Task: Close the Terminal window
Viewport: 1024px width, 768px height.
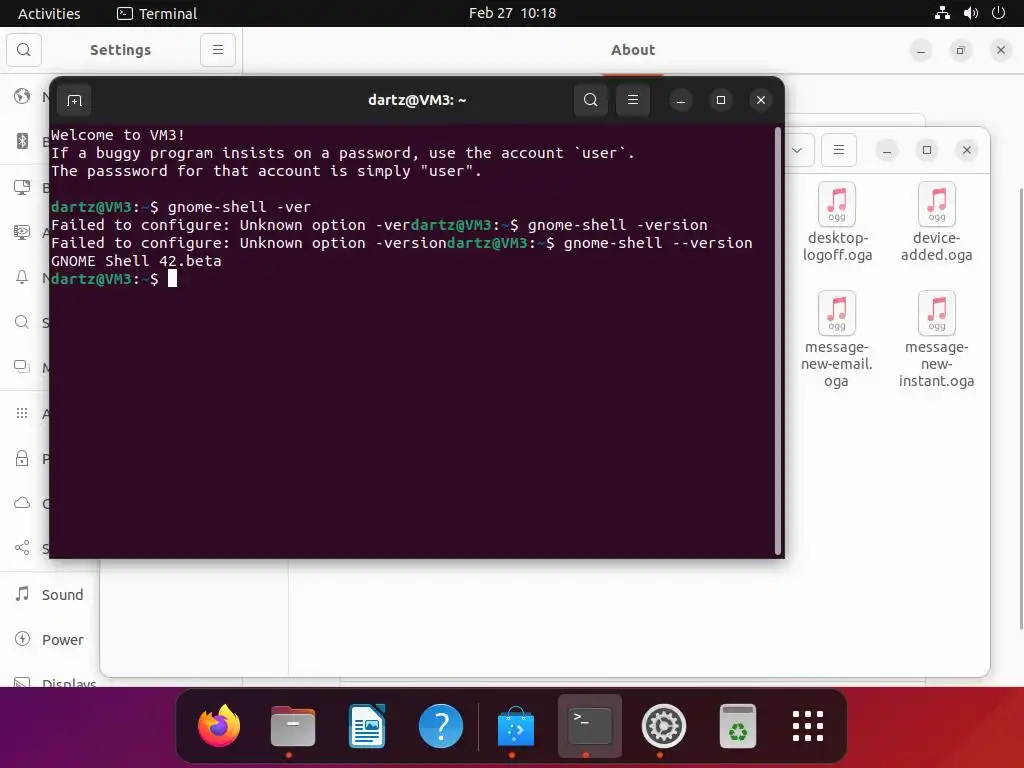Action: [760, 101]
